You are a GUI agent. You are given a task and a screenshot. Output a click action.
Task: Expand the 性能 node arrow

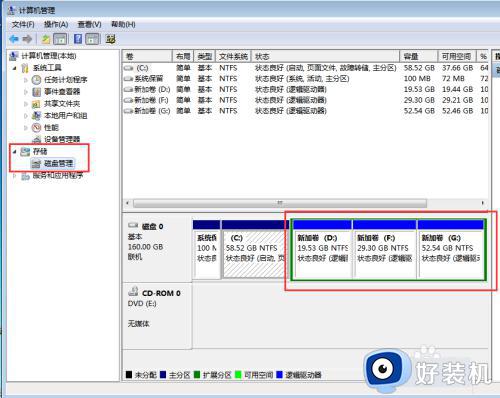click(x=26, y=127)
